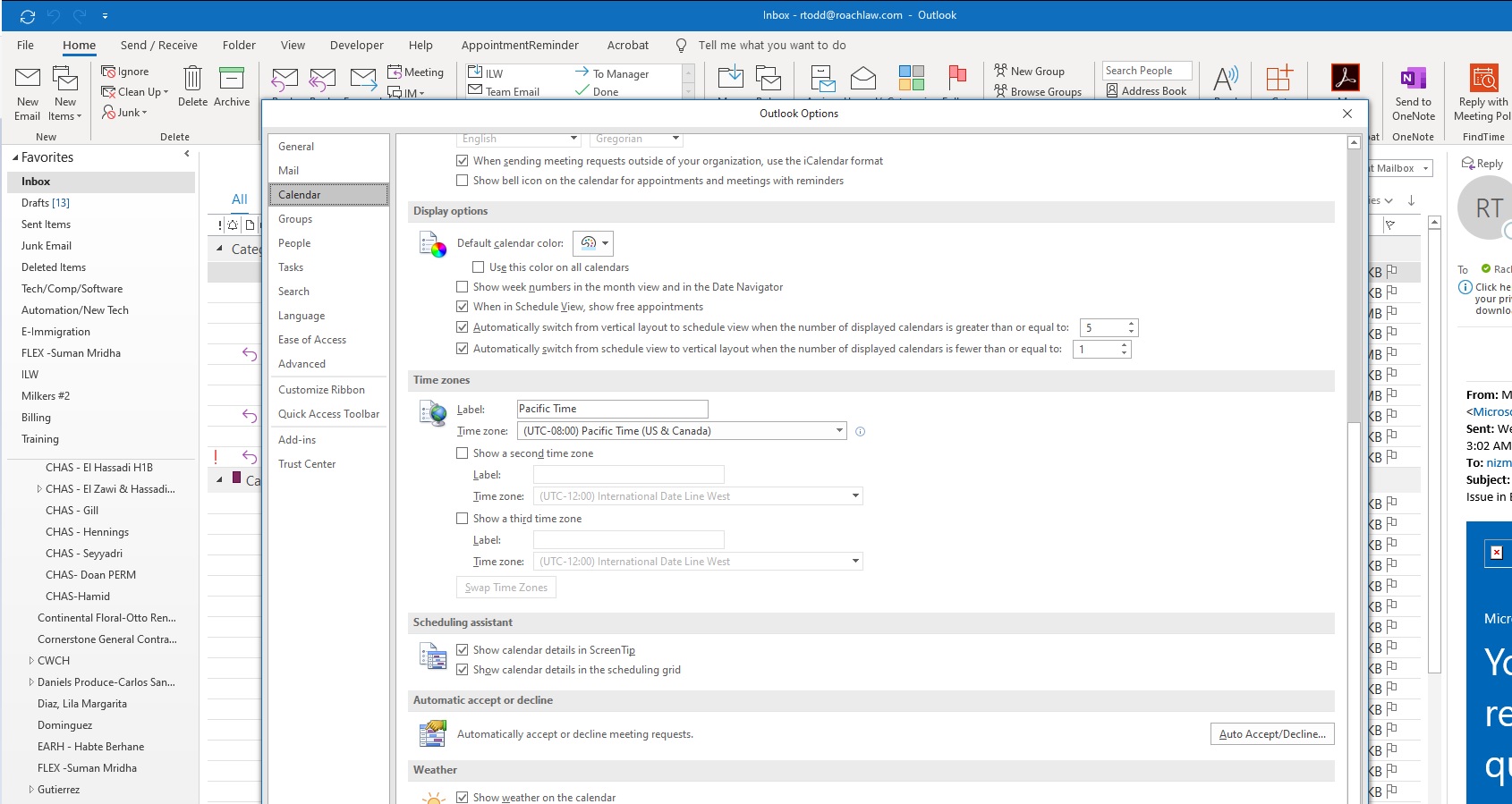
Task: Enable Show a third time zone
Action: [463, 519]
